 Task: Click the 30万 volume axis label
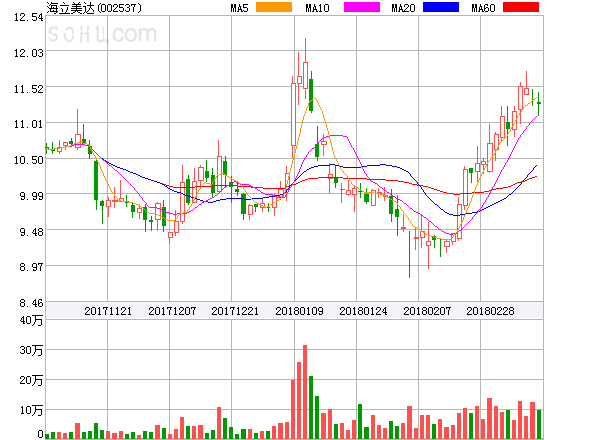[x=31, y=350]
